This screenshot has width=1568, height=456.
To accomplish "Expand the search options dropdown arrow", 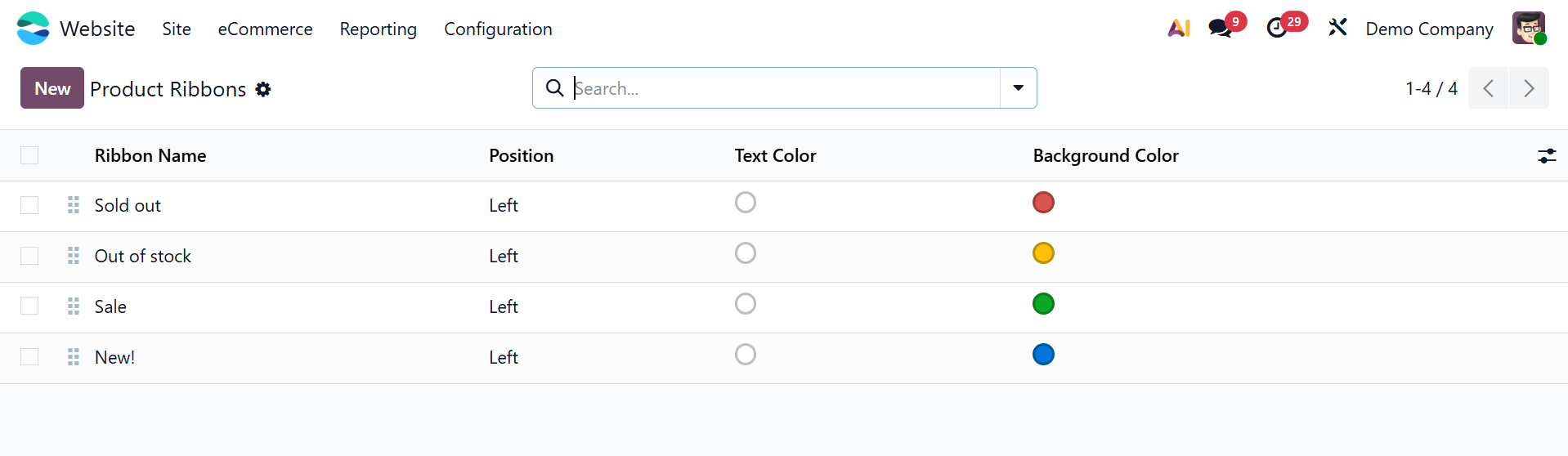I will [1019, 88].
